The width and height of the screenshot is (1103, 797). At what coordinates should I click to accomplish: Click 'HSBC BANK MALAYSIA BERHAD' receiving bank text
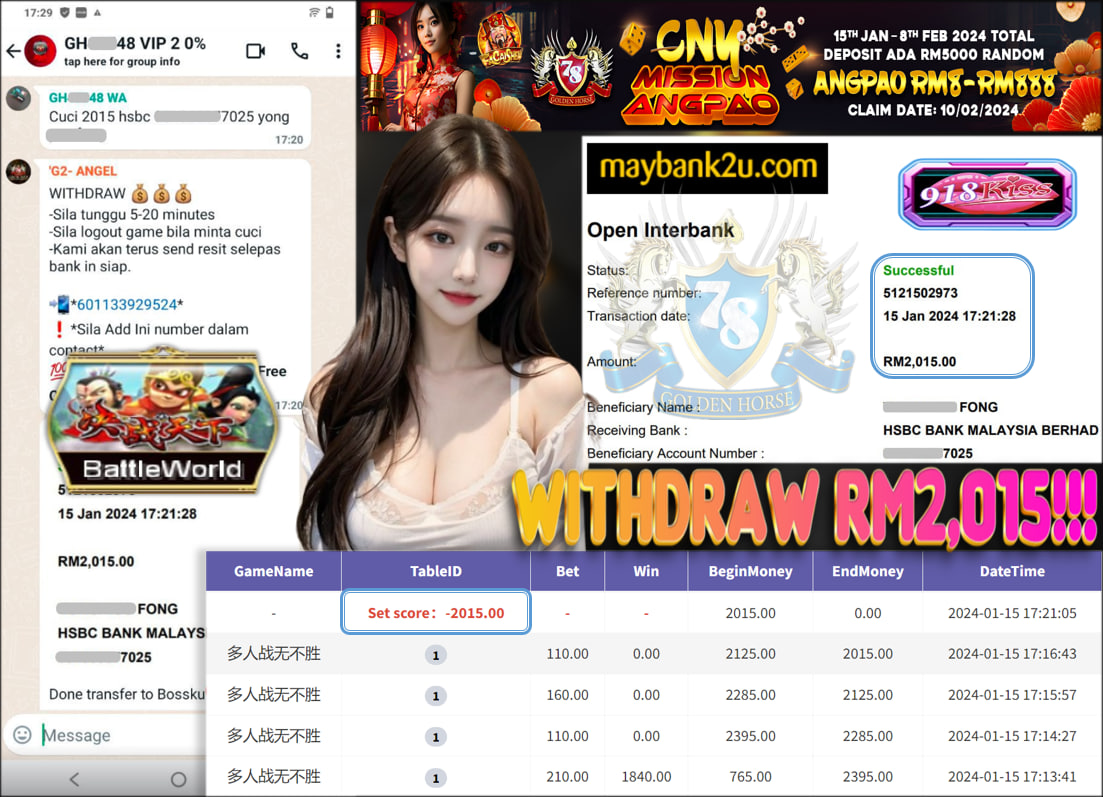(x=990, y=431)
